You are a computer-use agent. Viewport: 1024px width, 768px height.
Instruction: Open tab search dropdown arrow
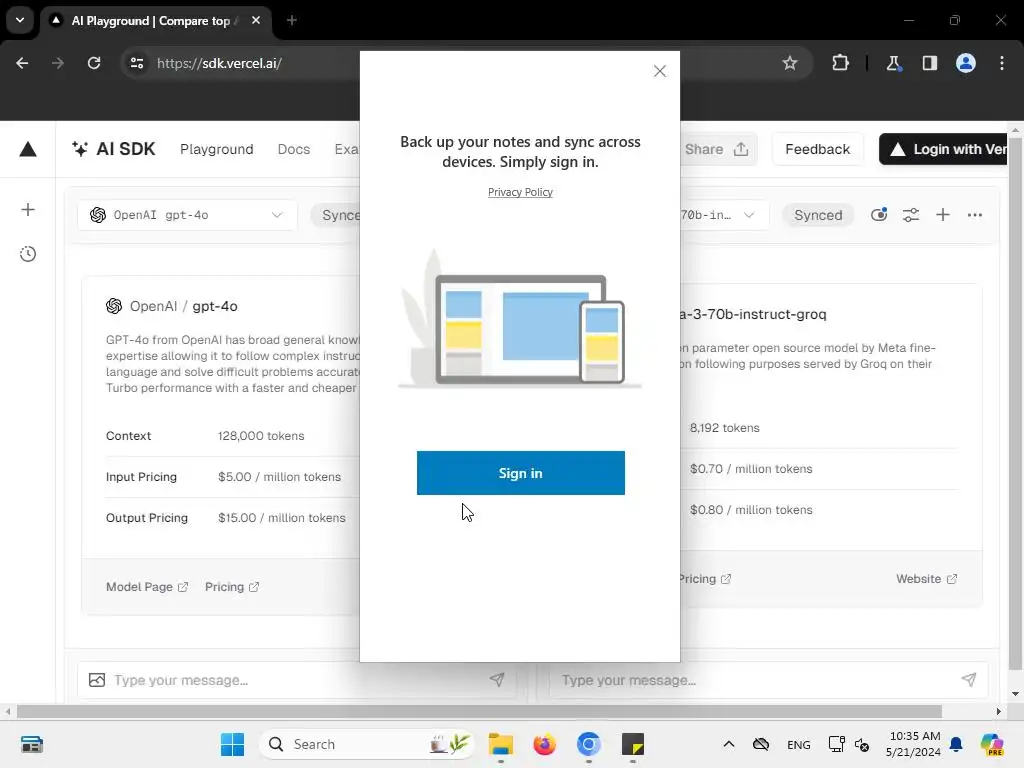[20, 20]
